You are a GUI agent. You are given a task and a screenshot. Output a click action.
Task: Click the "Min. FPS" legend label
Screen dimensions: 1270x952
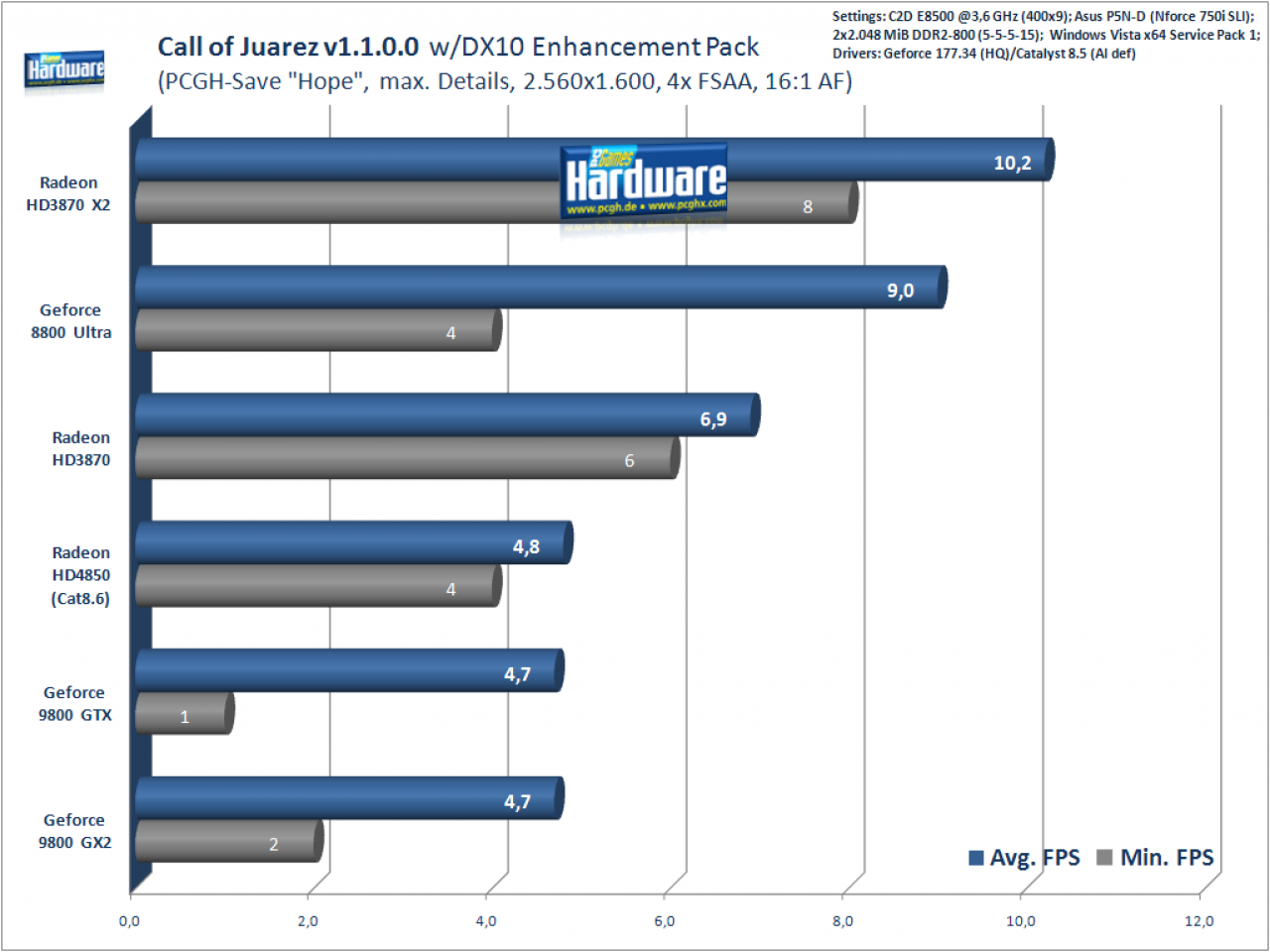[1167, 858]
